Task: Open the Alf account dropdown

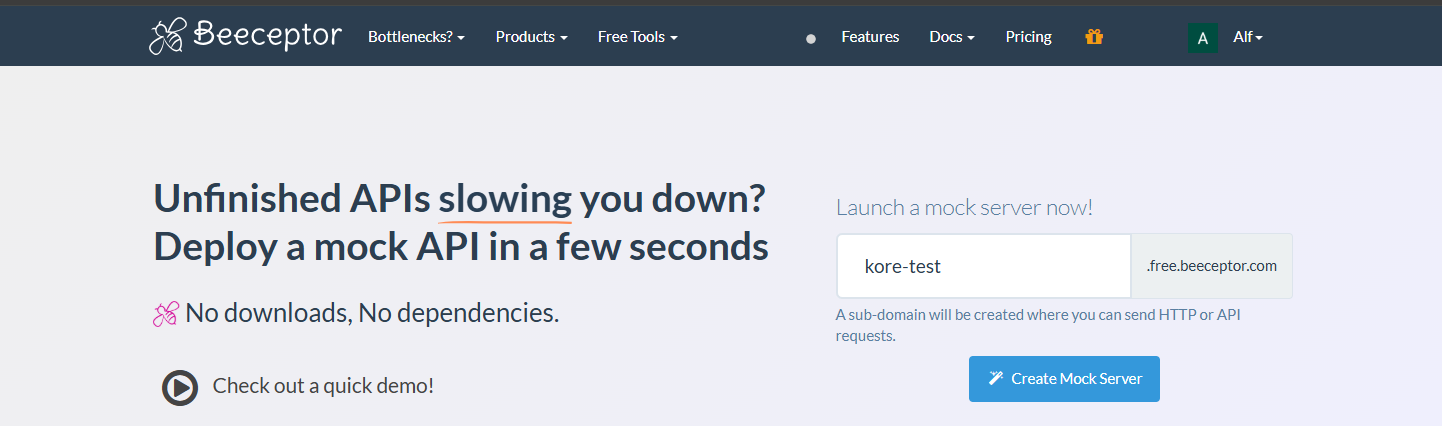Action: (x=1247, y=37)
